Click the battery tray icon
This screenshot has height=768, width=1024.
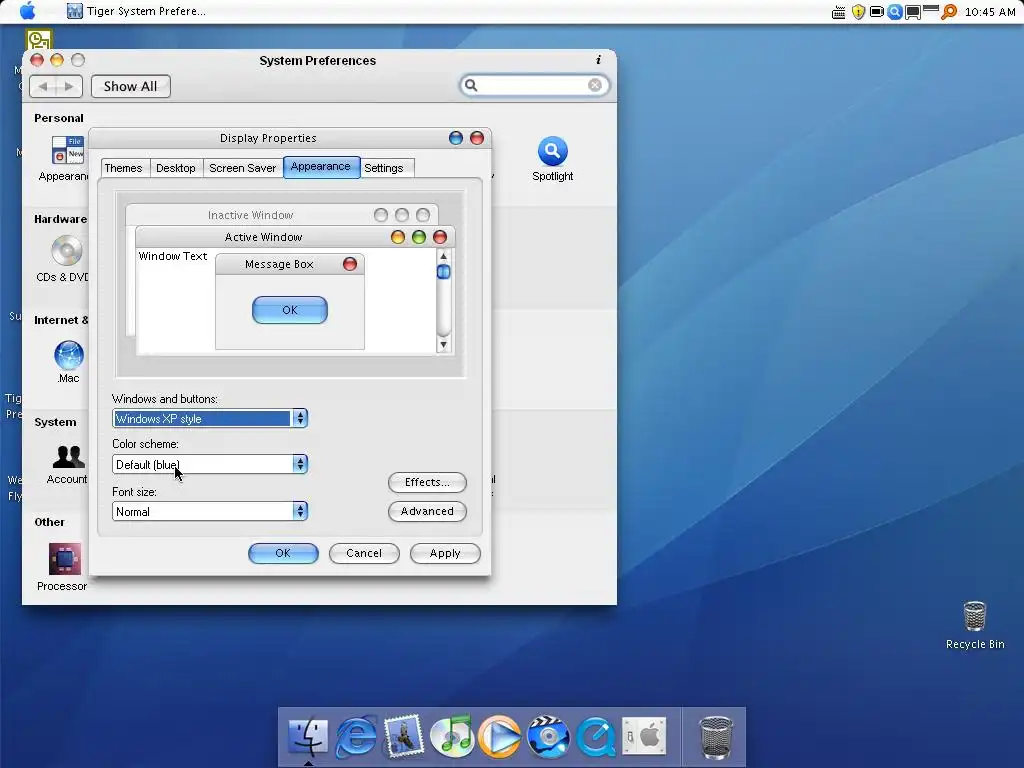(x=876, y=12)
